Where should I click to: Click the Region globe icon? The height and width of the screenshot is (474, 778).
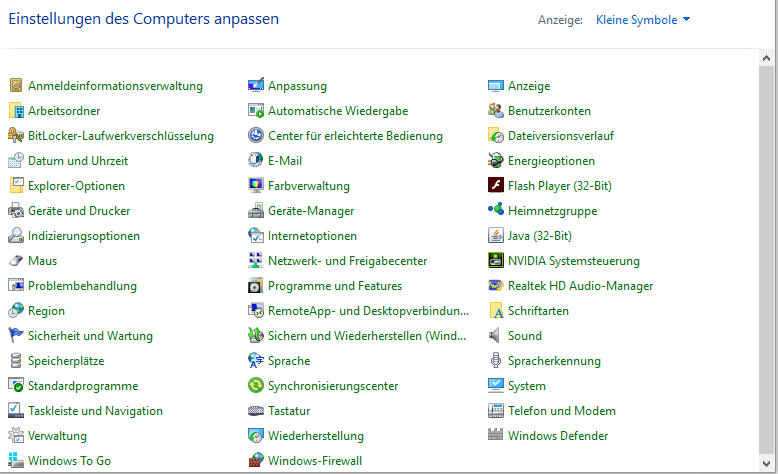16,310
